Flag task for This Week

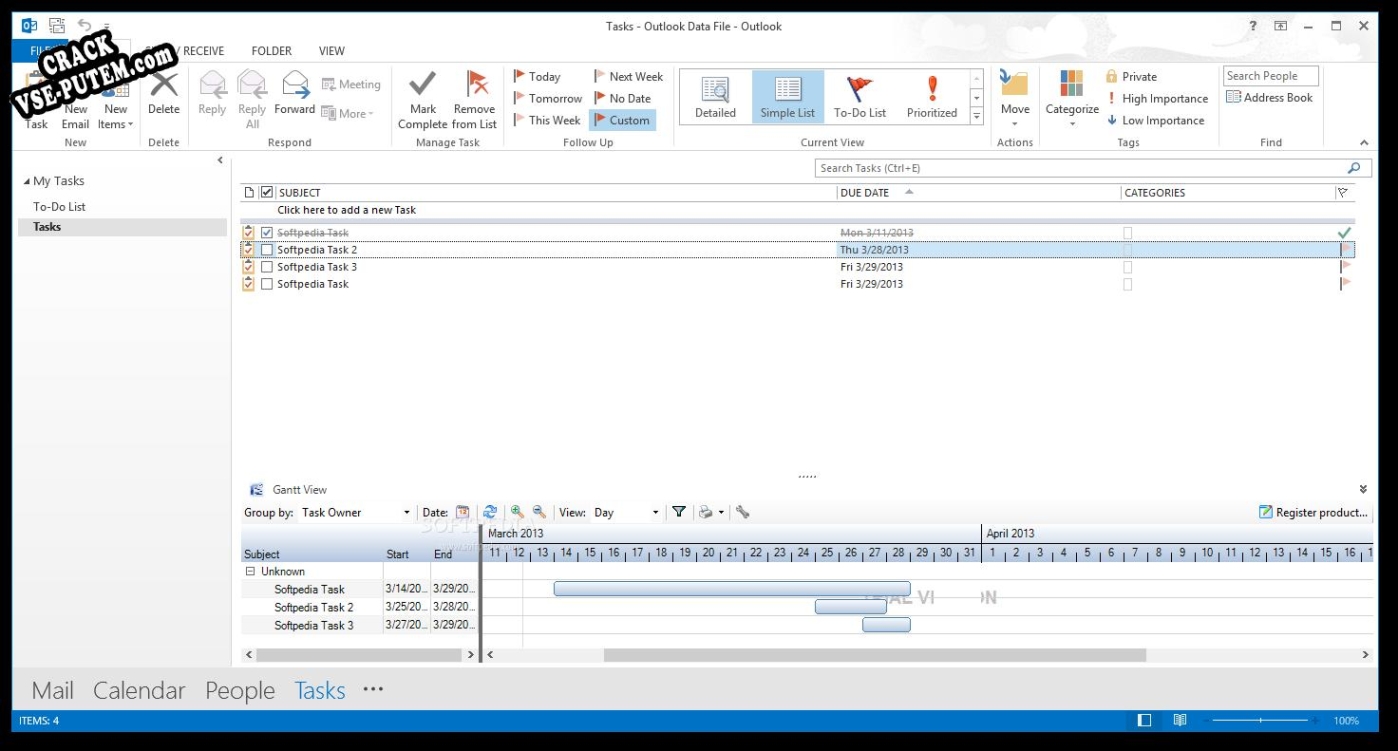tap(547, 120)
